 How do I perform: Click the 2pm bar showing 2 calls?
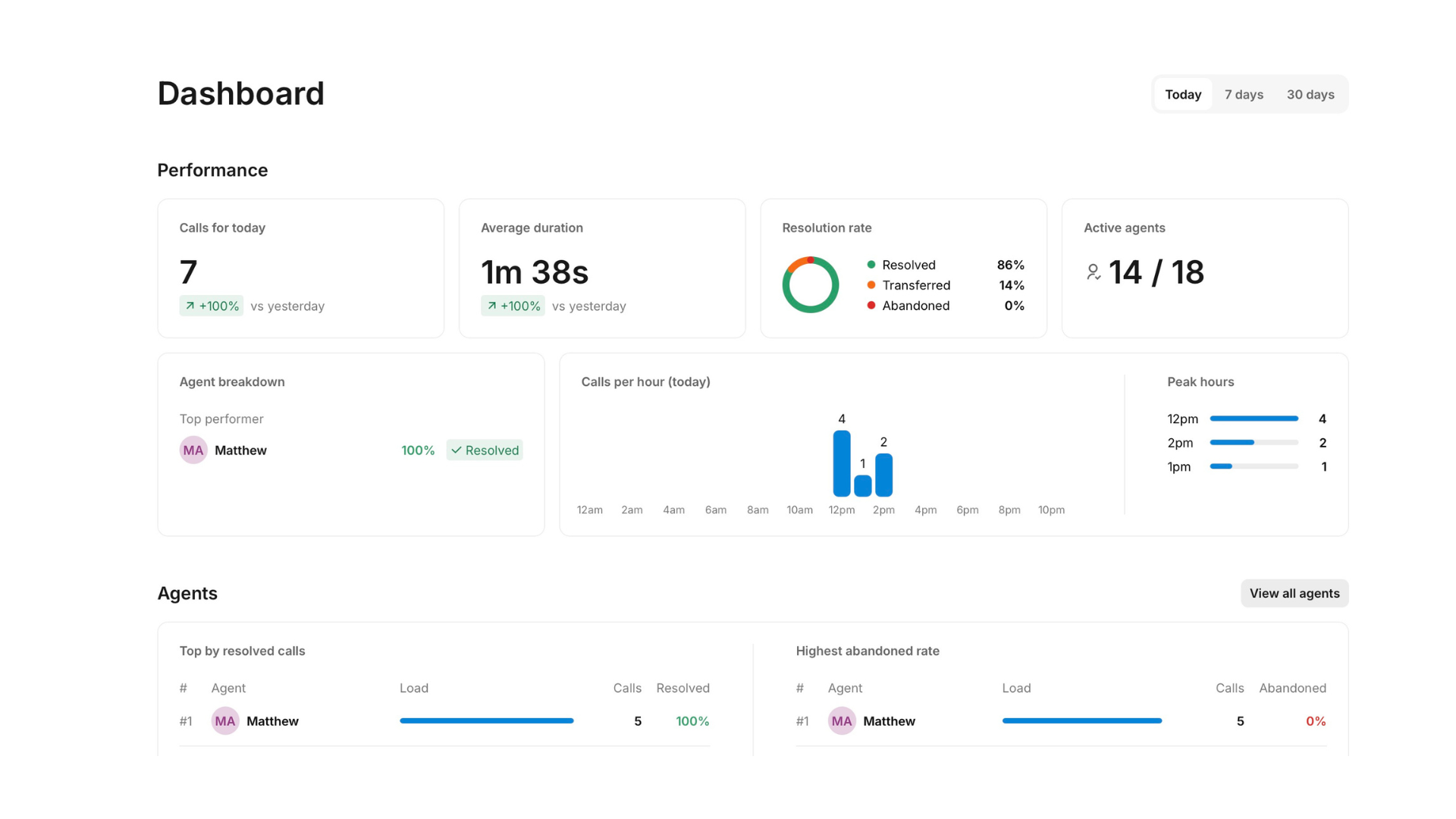point(883,475)
